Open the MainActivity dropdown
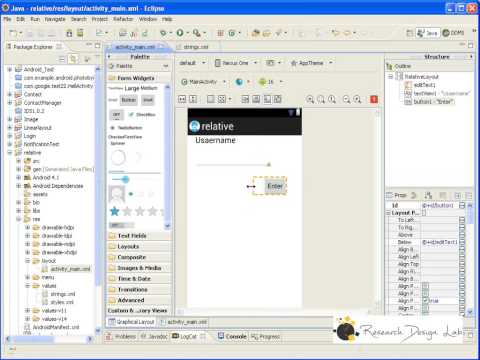This screenshot has width=480, height=360. tap(203, 82)
